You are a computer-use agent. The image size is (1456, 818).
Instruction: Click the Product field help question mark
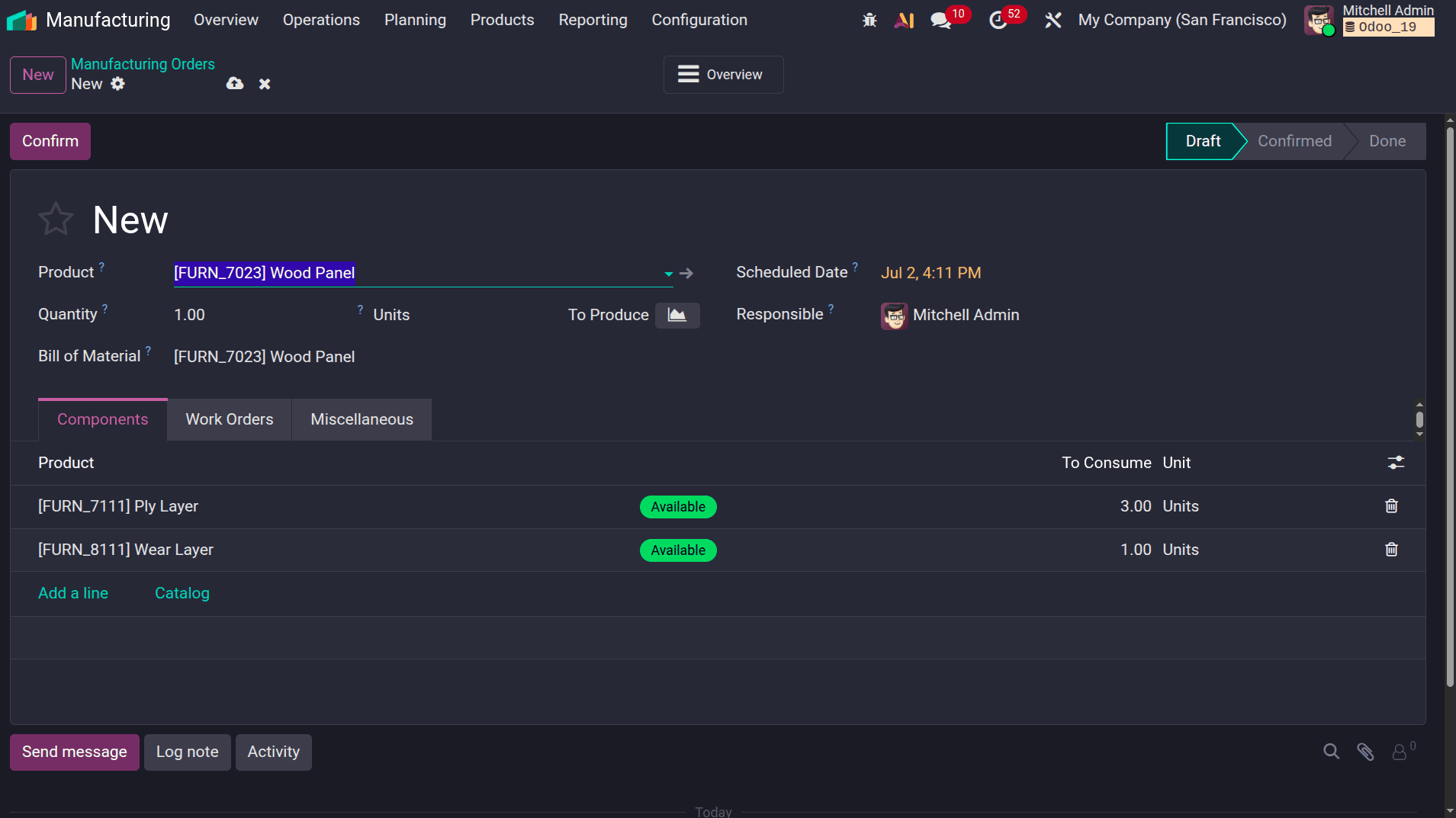pyautogui.click(x=101, y=267)
